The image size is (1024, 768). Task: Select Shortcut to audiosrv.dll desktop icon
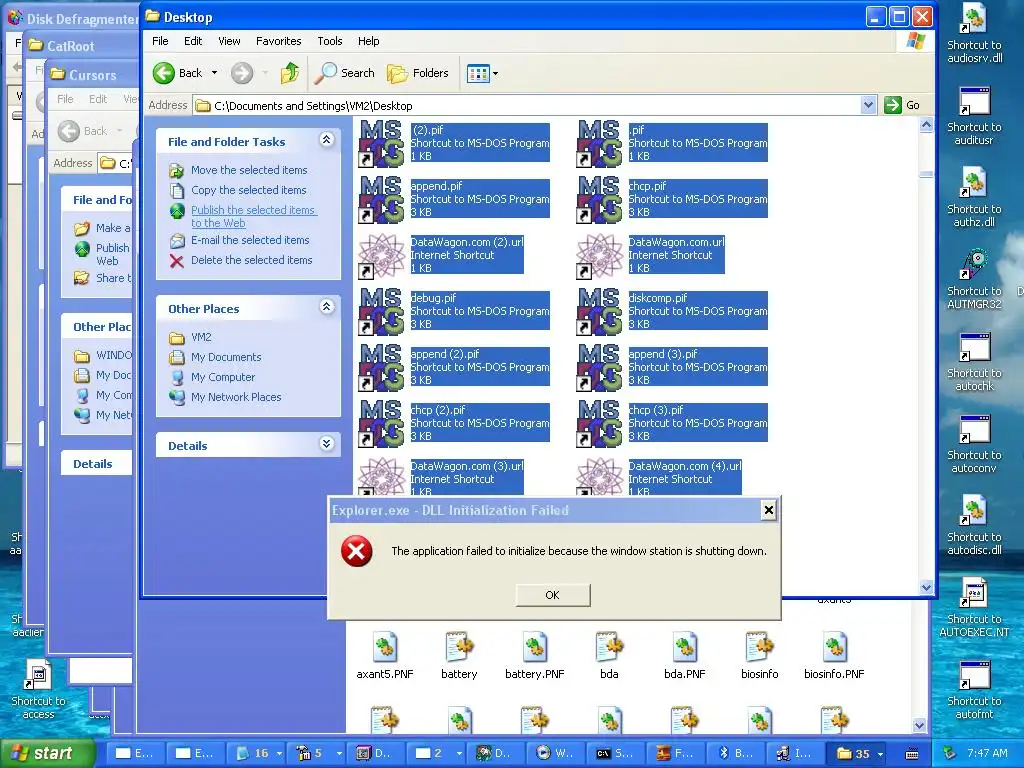(974, 19)
